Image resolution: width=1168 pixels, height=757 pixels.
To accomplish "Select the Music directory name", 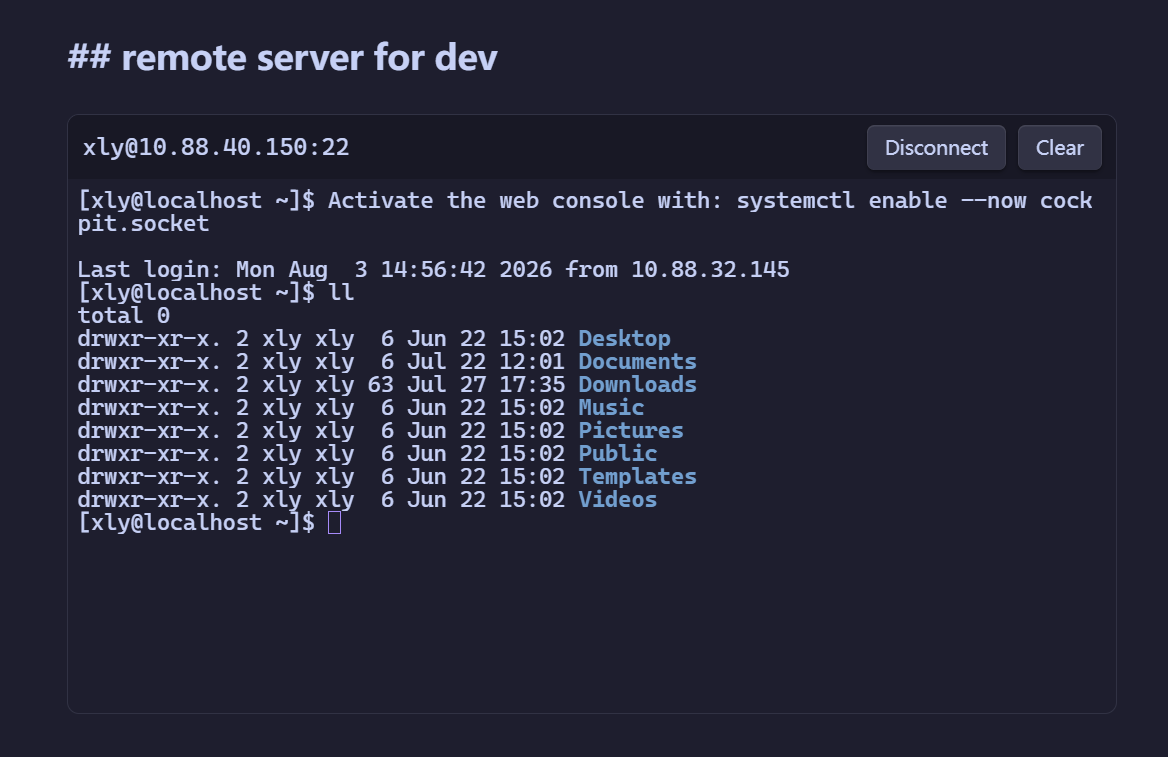I will (x=612, y=408).
